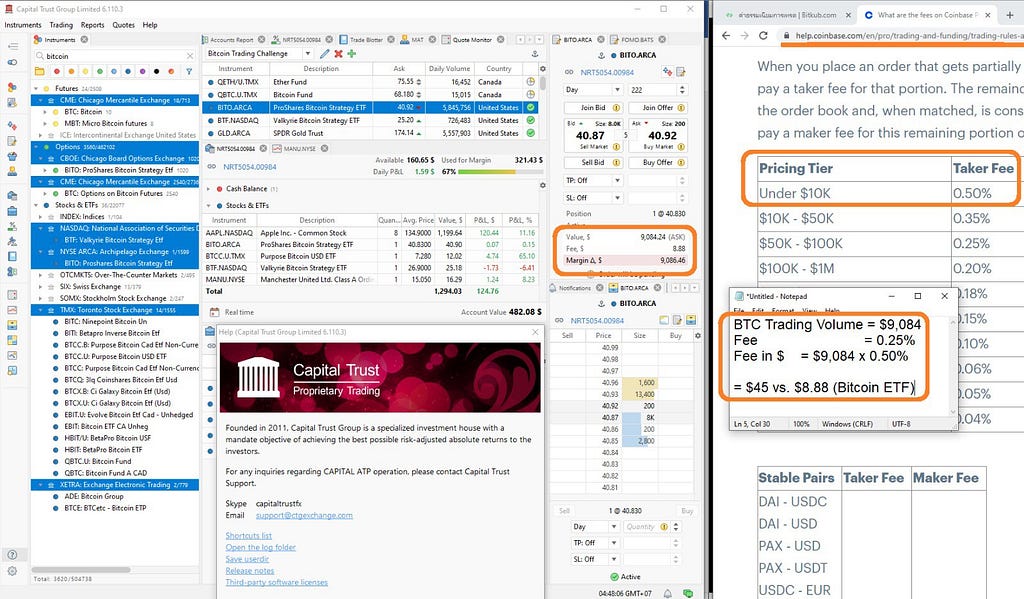Screen dimensions: 1024x599
Task: Click the notification bell icon in status bar
Action: point(667,593)
